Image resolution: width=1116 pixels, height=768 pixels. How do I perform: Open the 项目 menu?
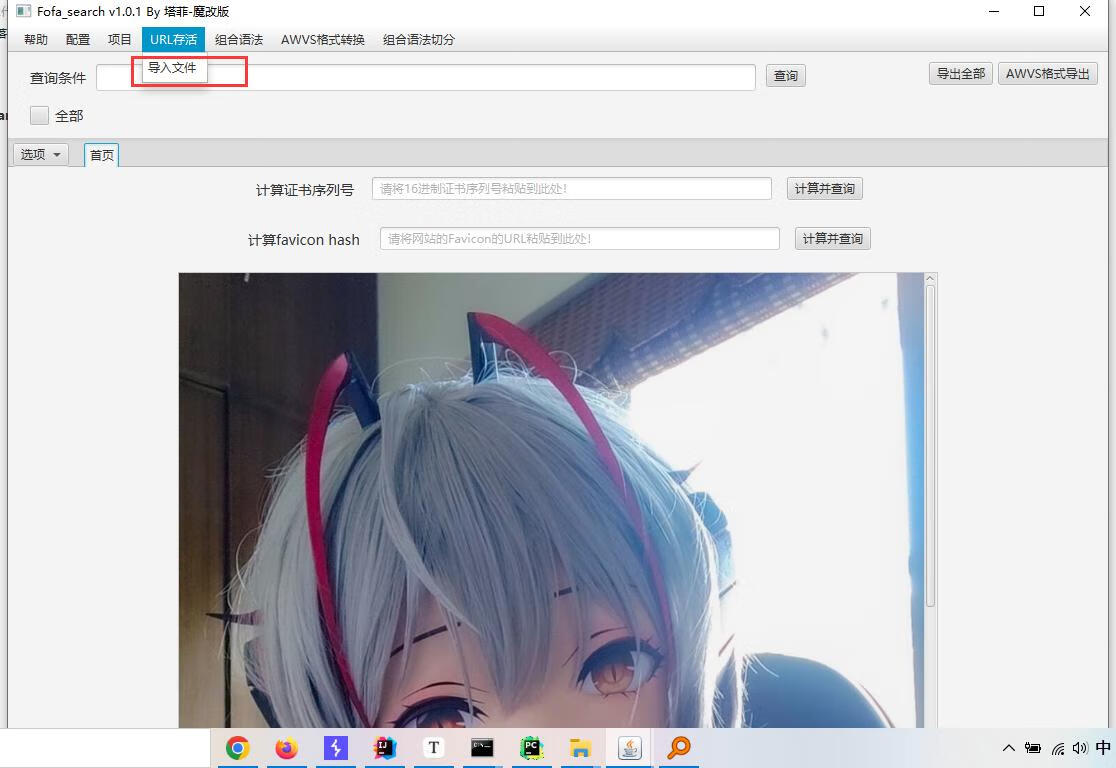(120, 40)
